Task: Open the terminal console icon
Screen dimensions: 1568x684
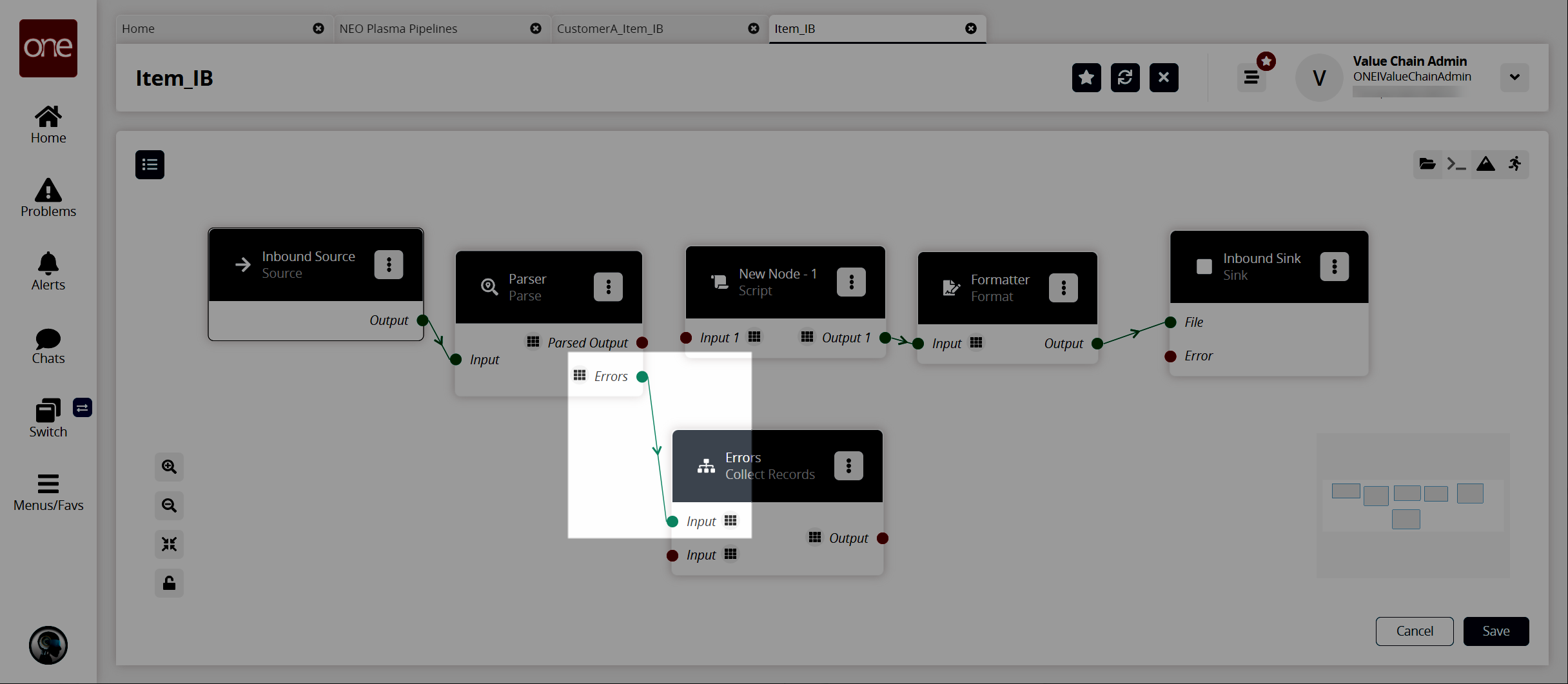Action: pyautogui.click(x=1456, y=164)
